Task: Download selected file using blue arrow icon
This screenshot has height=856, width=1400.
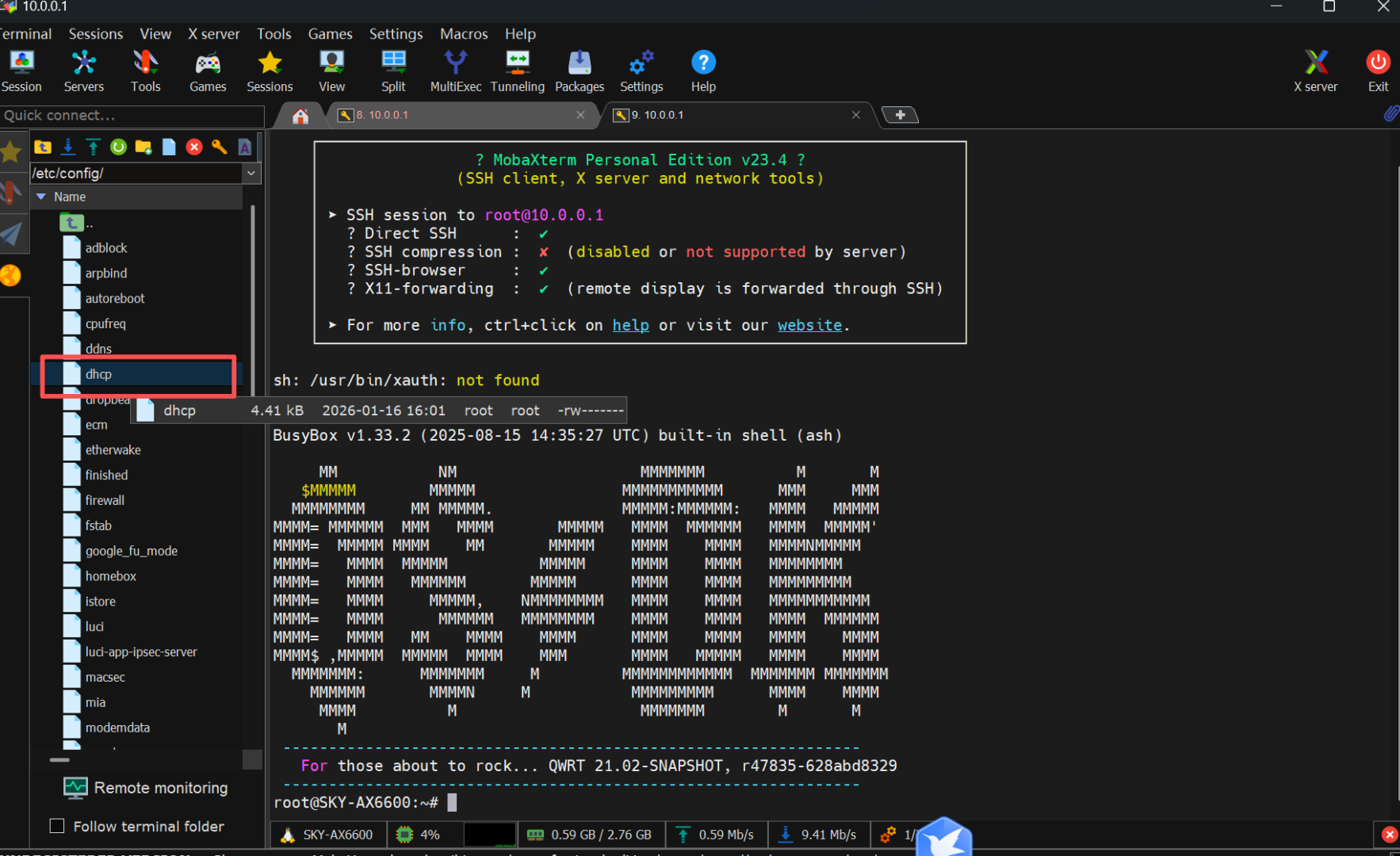Action: click(68, 147)
